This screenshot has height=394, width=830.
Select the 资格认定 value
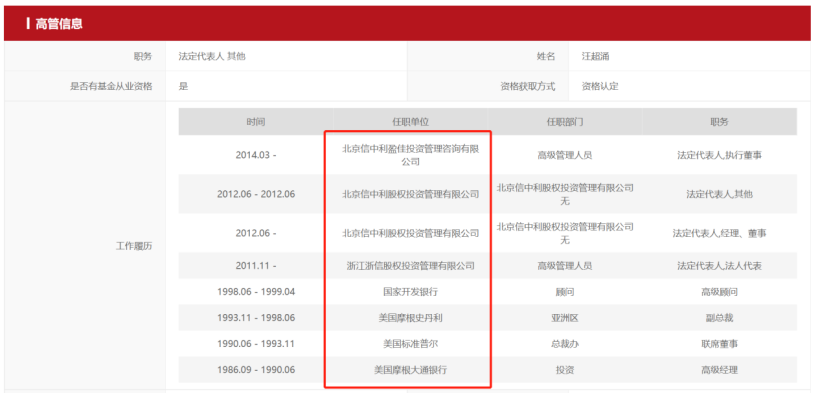coord(600,86)
